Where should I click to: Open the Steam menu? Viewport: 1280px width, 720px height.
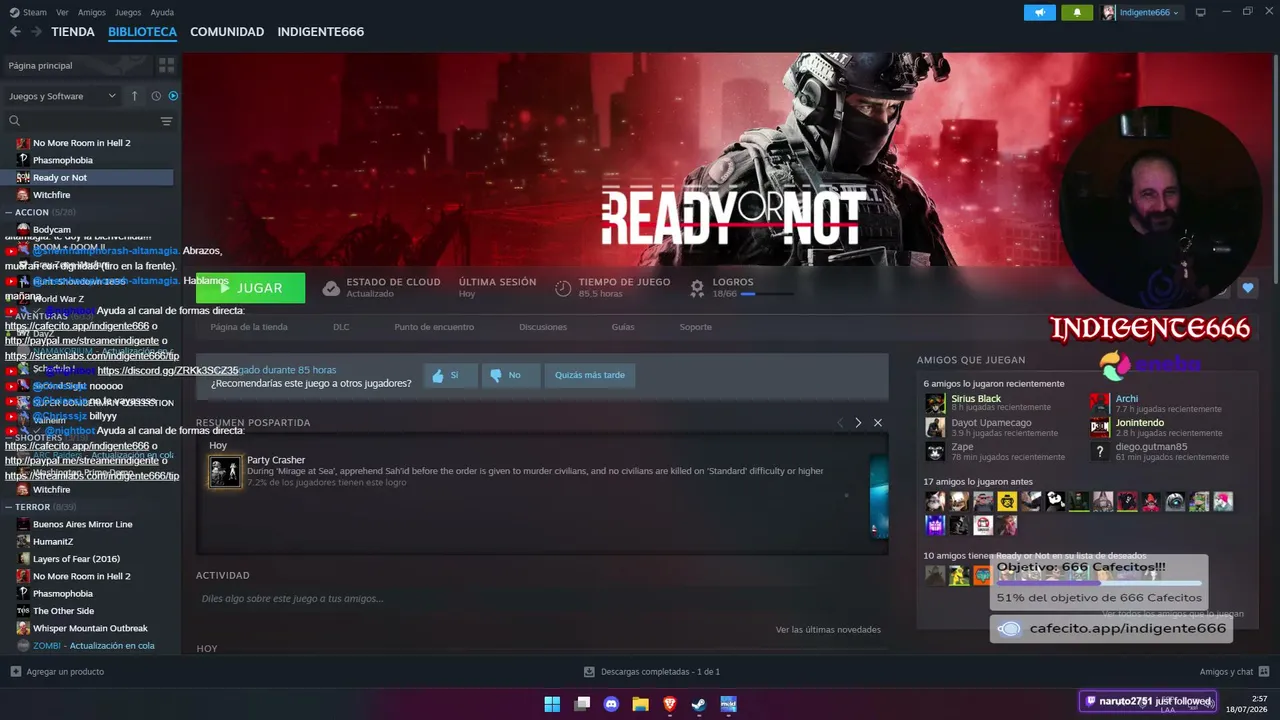(34, 12)
